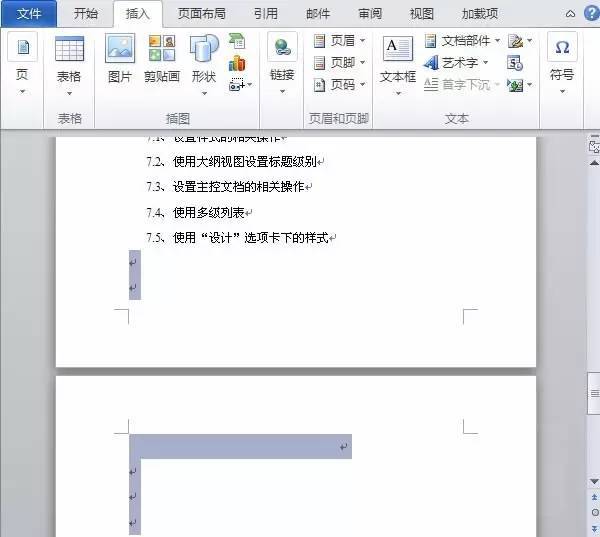The height and width of the screenshot is (537, 600).
Task: Expand the insert object dropdown arrow
Action: (x=530, y=85)
